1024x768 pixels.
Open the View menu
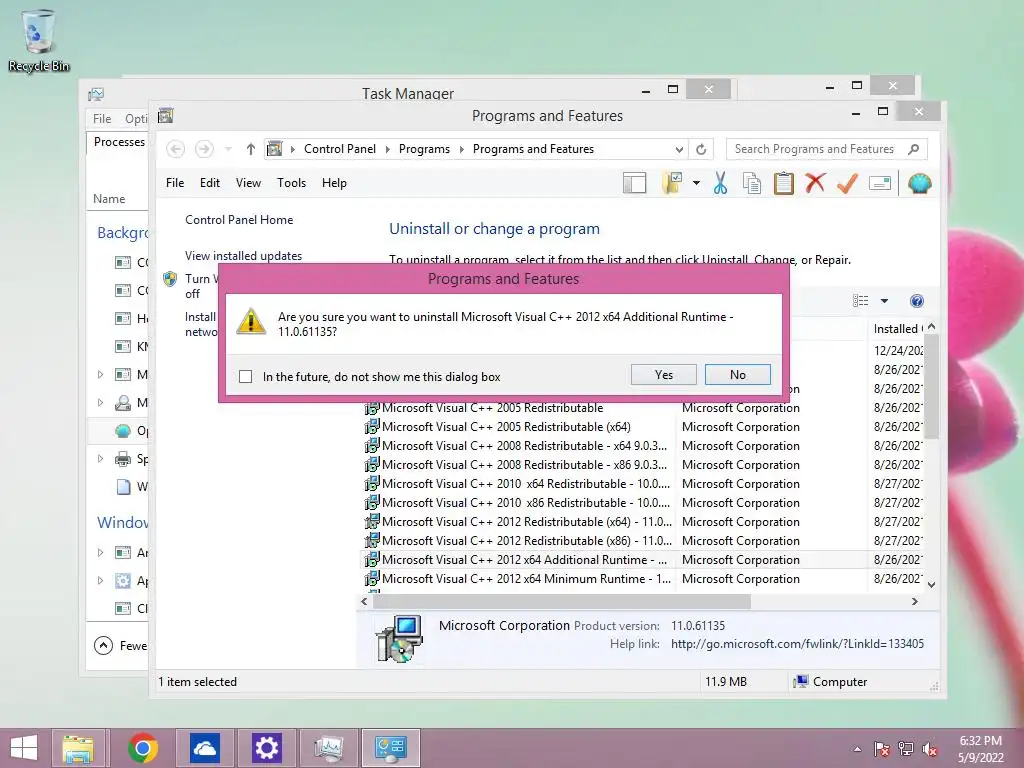248,183
